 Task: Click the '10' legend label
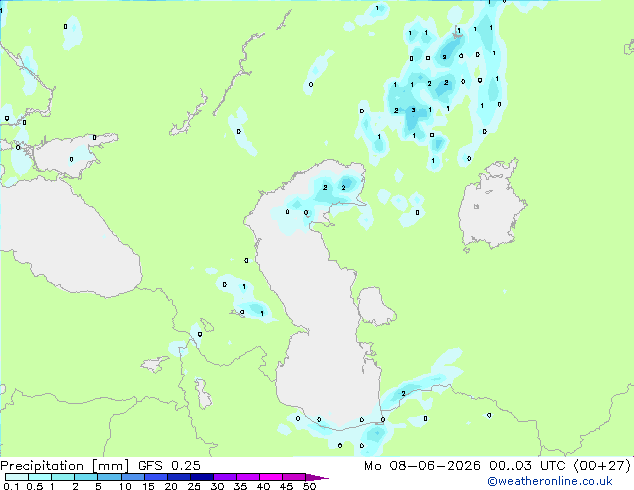click(x=125, y=486)
